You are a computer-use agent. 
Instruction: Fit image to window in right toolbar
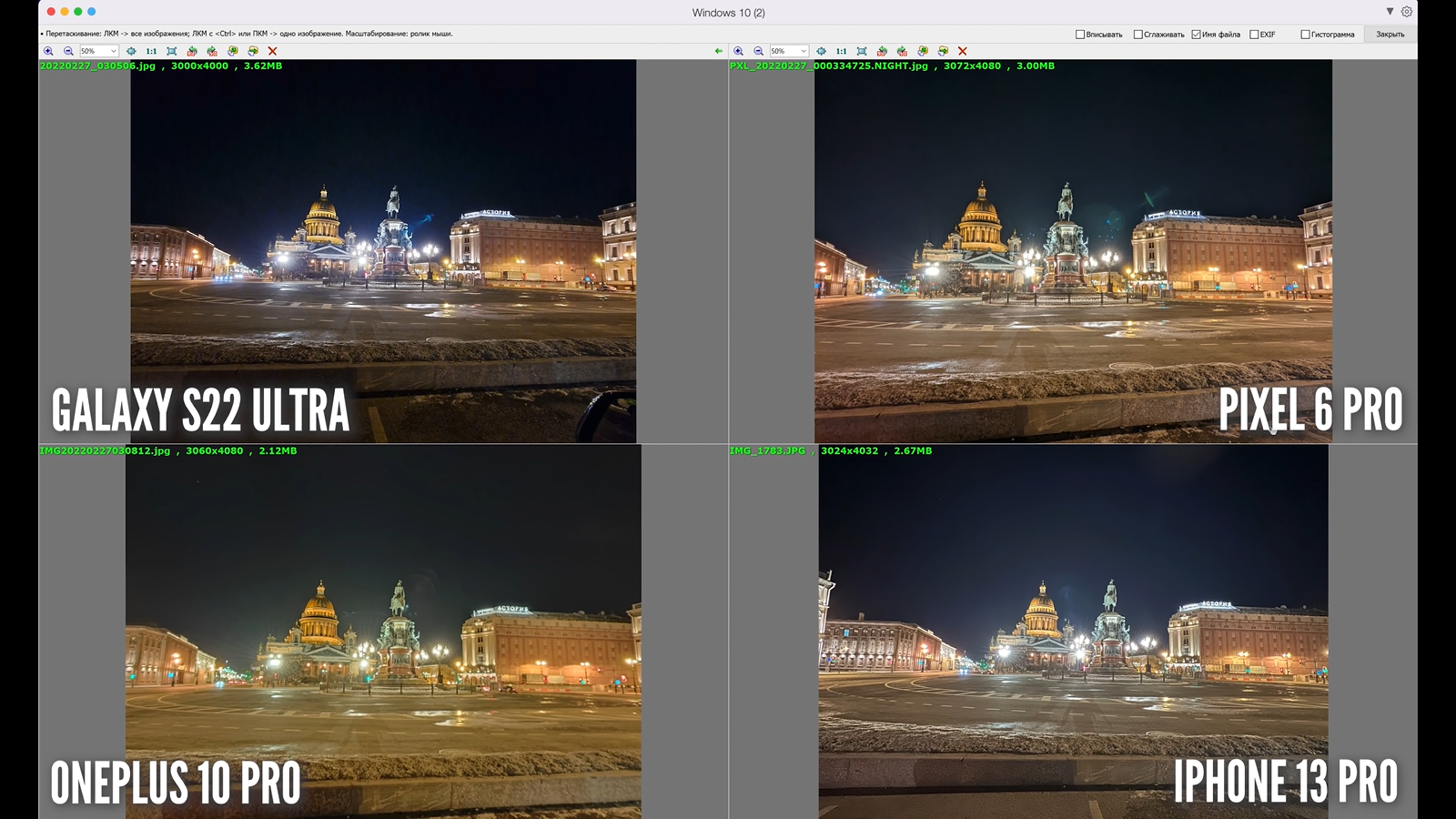click(x=862, y=51)
